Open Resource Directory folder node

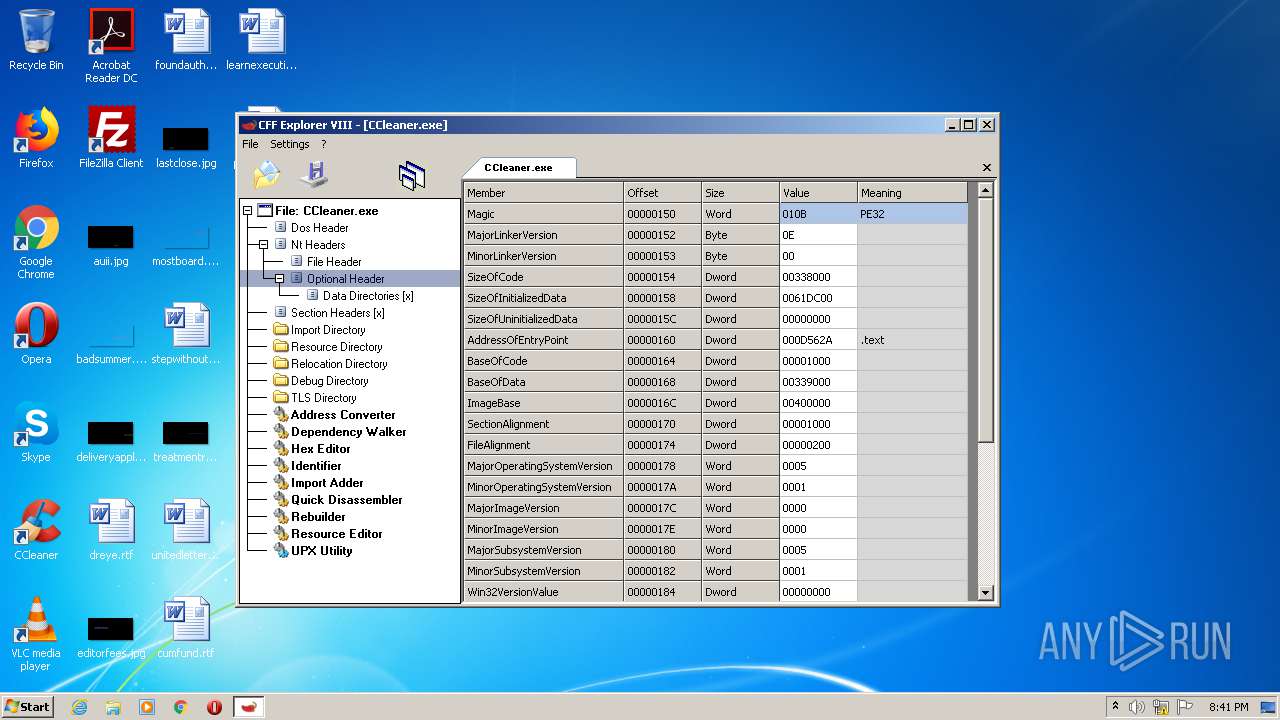point(336,347)
